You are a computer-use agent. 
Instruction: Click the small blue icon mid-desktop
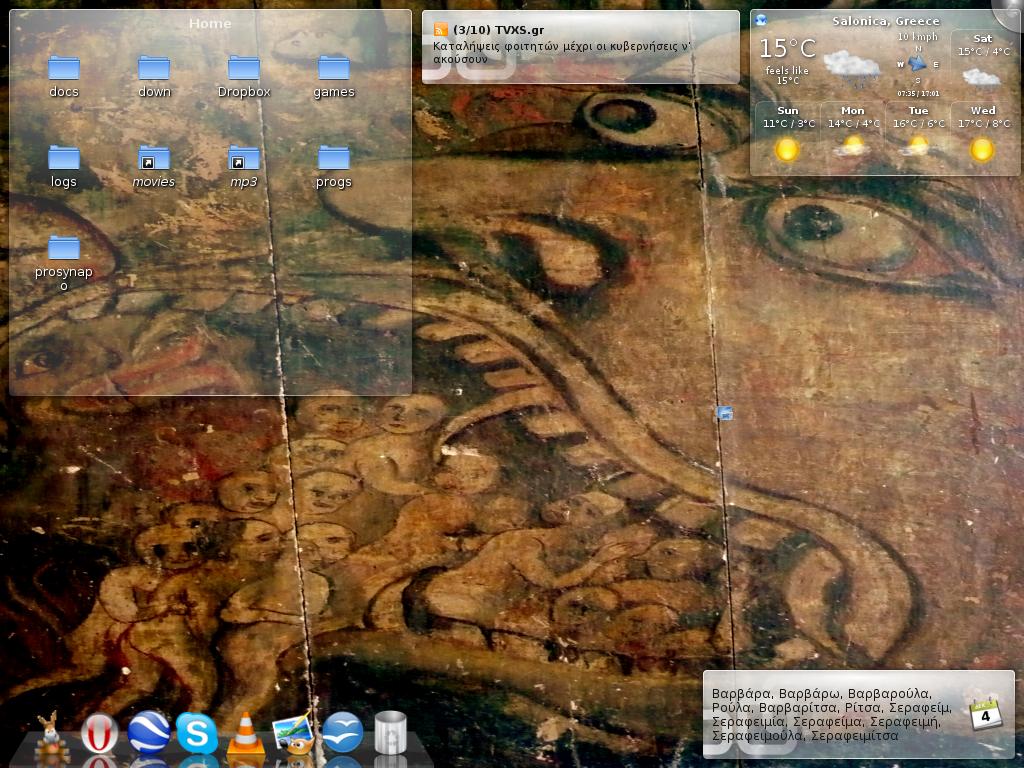pyautogui.click(x=724, y=413)
